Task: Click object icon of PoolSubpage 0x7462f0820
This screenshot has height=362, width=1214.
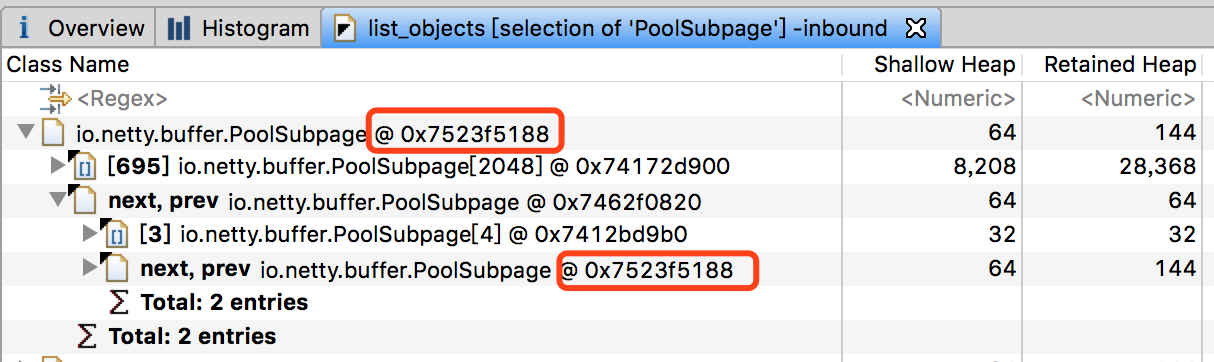Action: (x=85, y=200)
